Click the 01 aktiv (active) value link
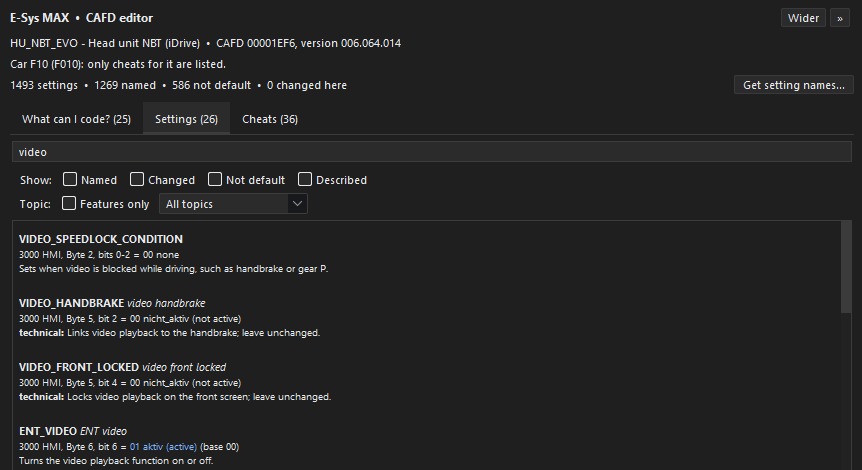The width and height of the screenshot is (862, 470). tap(163, 447)
